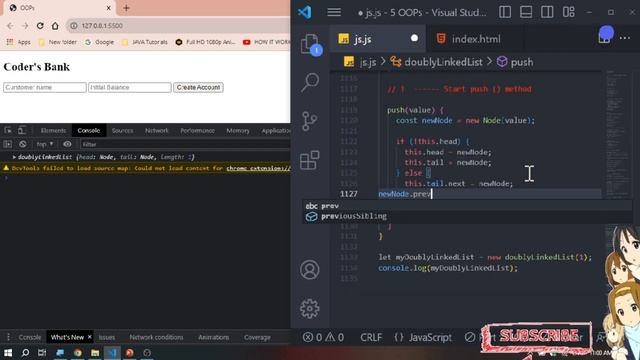Viewport: 640px width, 360px height.
Task: Go to Chrome home page
Action: click(55, 26)
